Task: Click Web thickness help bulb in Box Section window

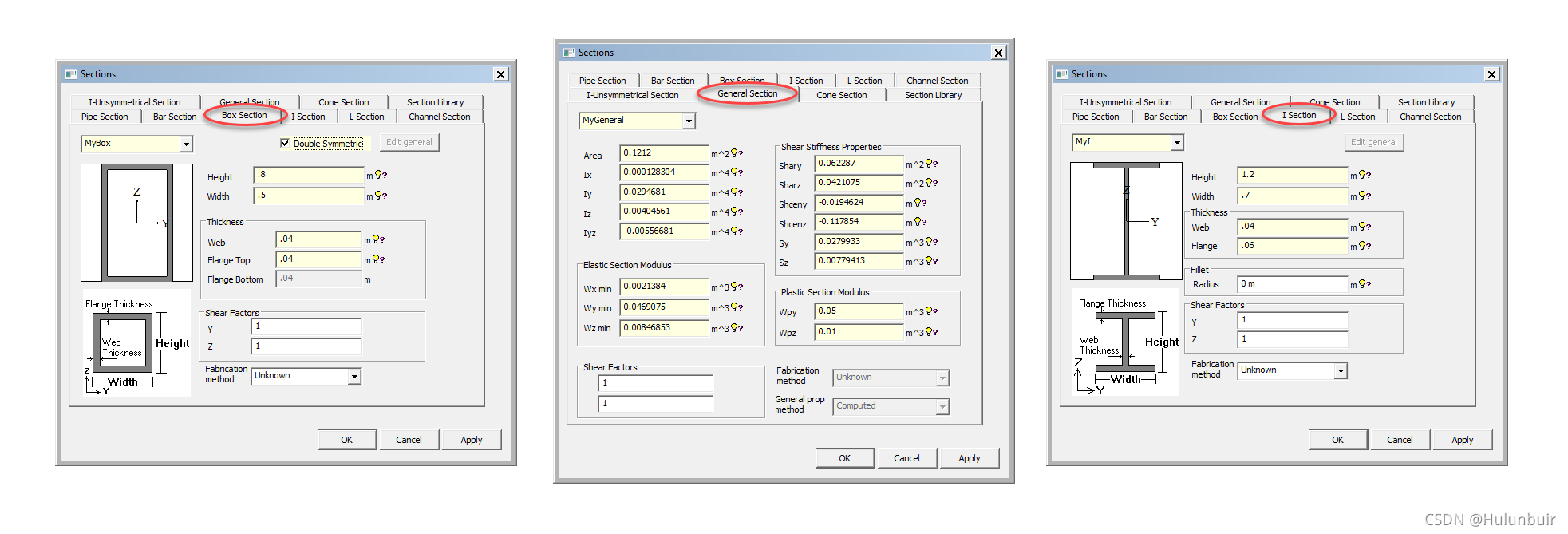Action: (x=380, y=239)
